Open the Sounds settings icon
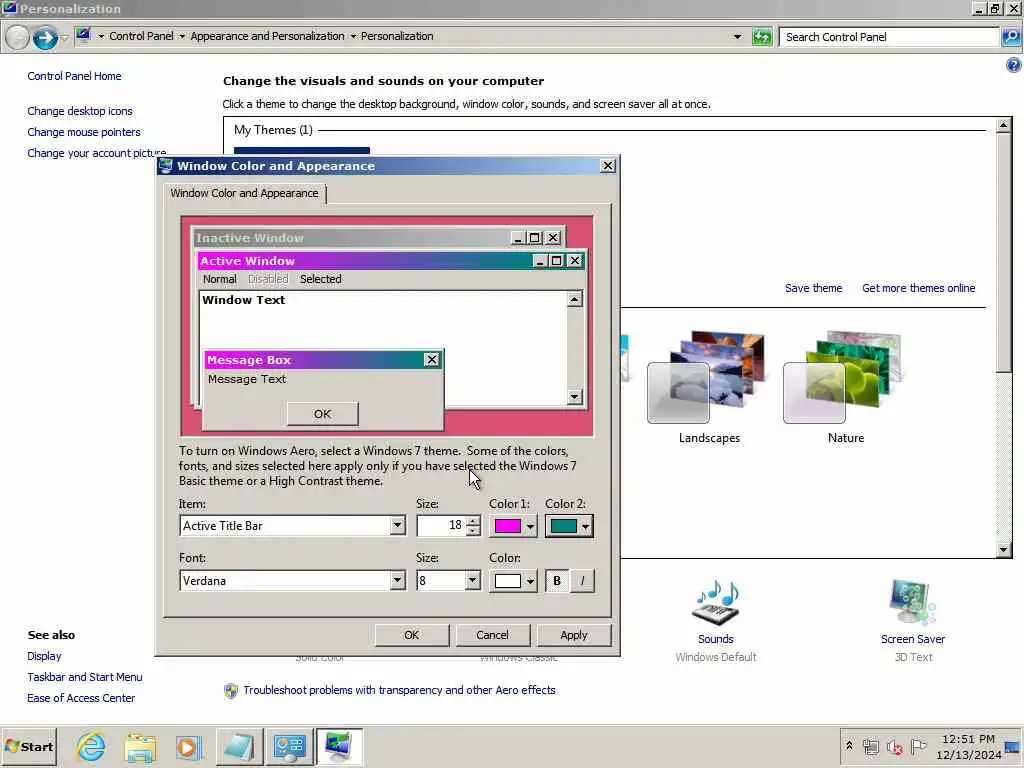 (x=716, y=603)
